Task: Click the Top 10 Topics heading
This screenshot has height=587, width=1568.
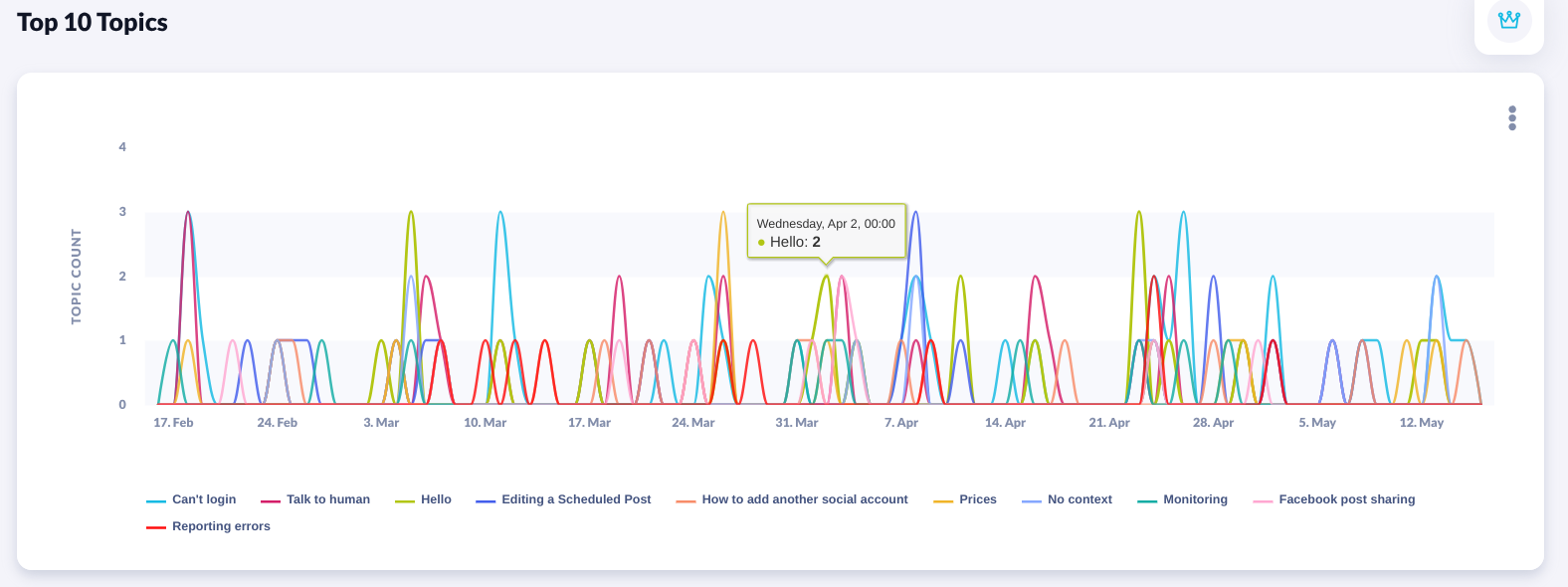Action: (93, 23)
